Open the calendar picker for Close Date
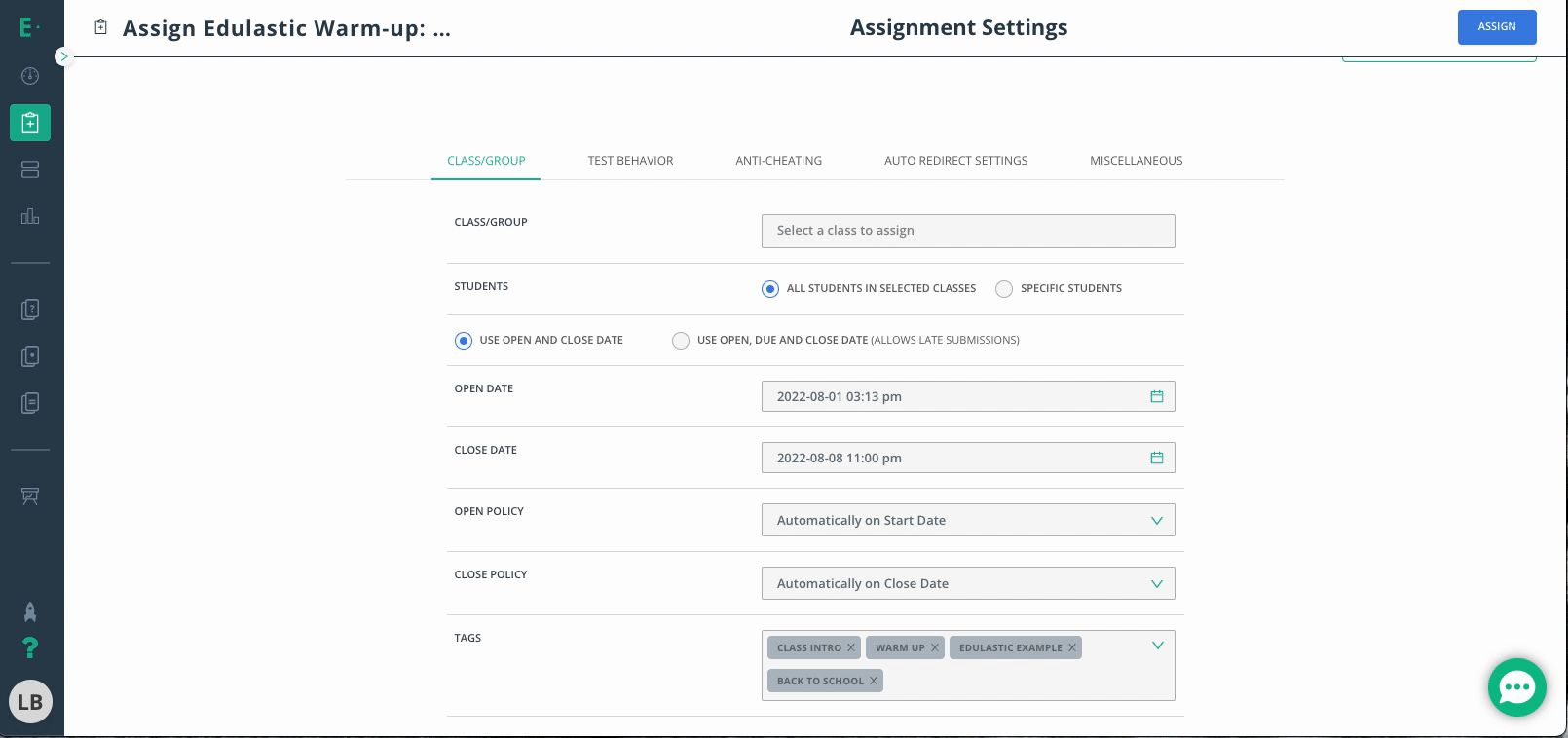This screenshot has width=1568, height=738. coord(1157,458)
